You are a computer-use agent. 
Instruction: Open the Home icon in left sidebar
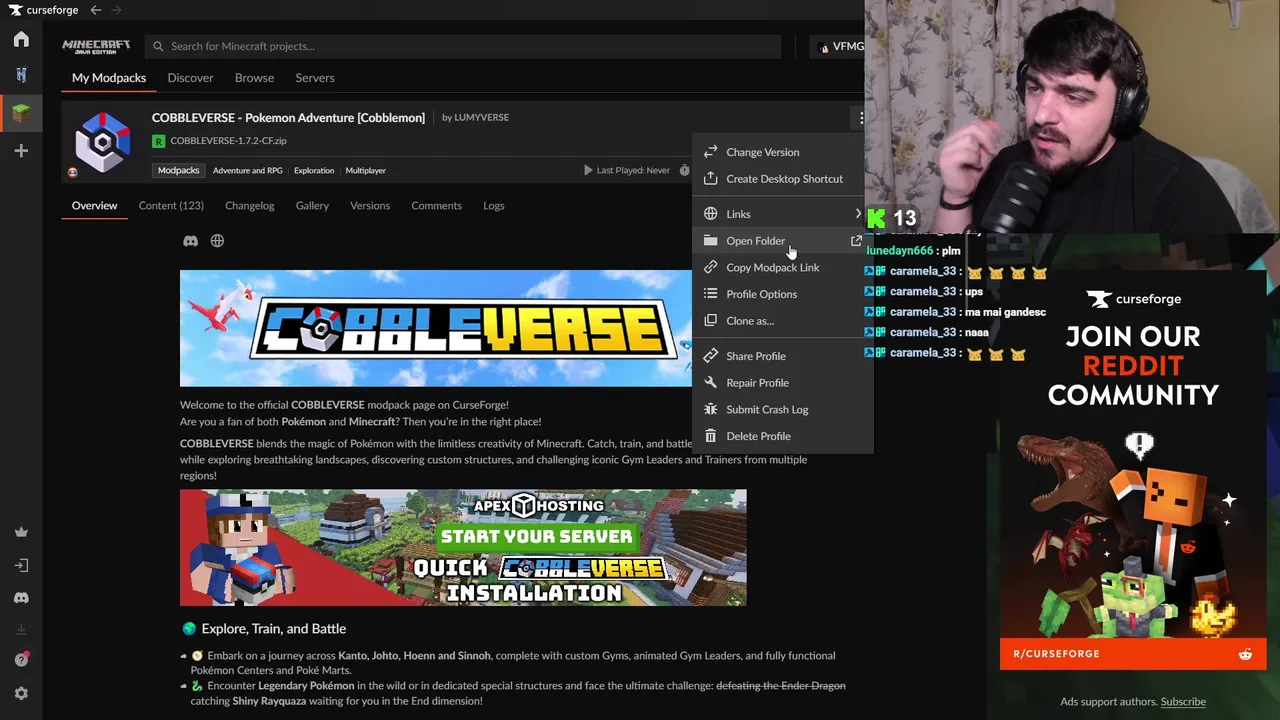pyautogui.click(x=21, y=39)
